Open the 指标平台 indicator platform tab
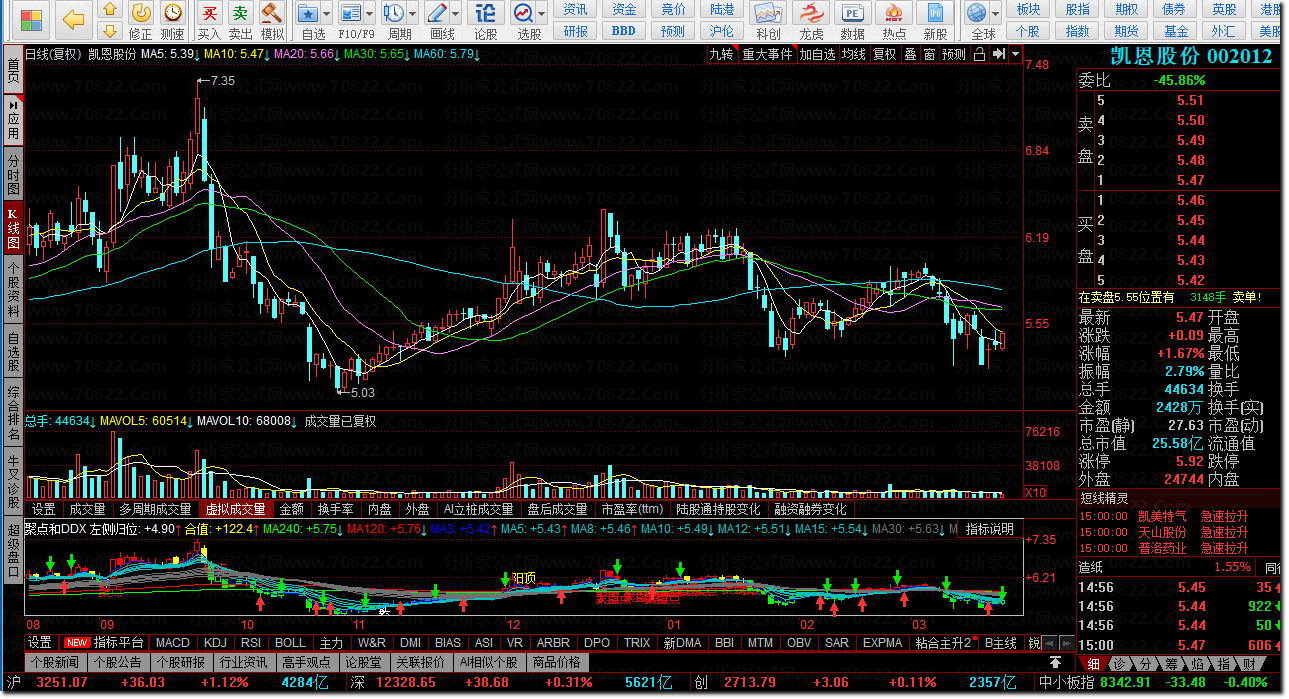1289x699 pixels. tap(104, 642)
